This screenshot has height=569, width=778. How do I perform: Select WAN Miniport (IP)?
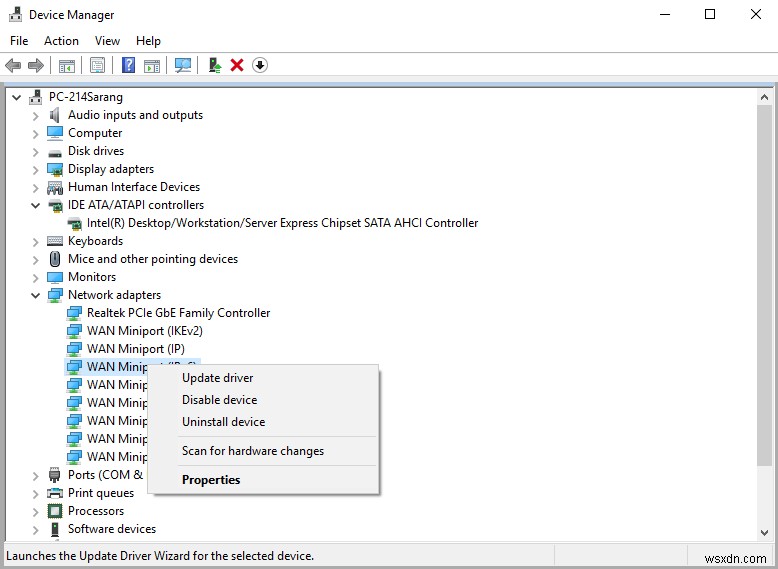(136, 349)
